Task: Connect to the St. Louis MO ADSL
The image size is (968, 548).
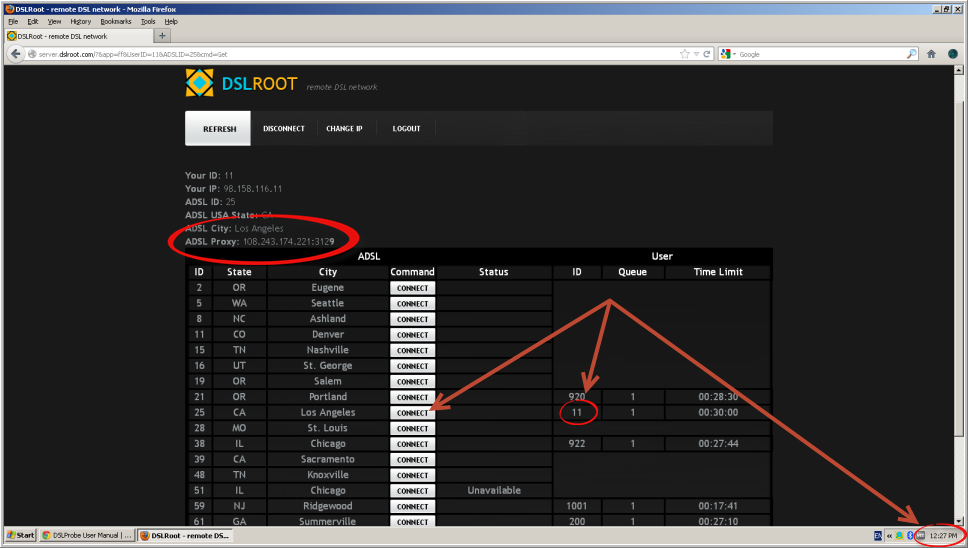Action: coord(412,428)
